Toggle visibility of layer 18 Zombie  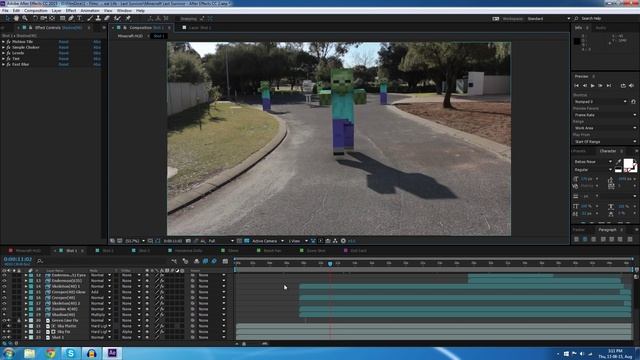pos(4,309)
